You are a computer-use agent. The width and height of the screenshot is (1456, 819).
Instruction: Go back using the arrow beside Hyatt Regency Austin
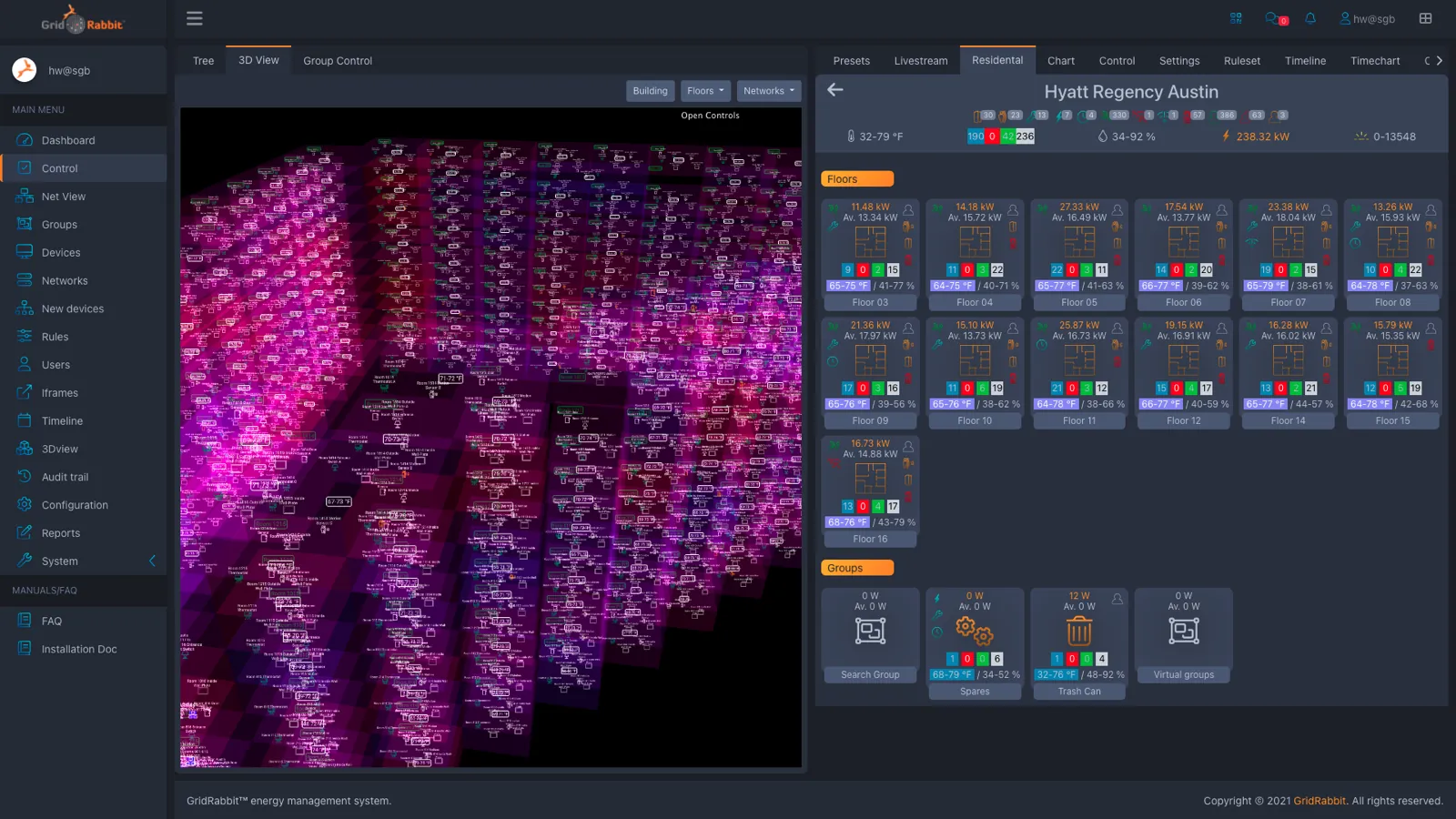(835, 89)
